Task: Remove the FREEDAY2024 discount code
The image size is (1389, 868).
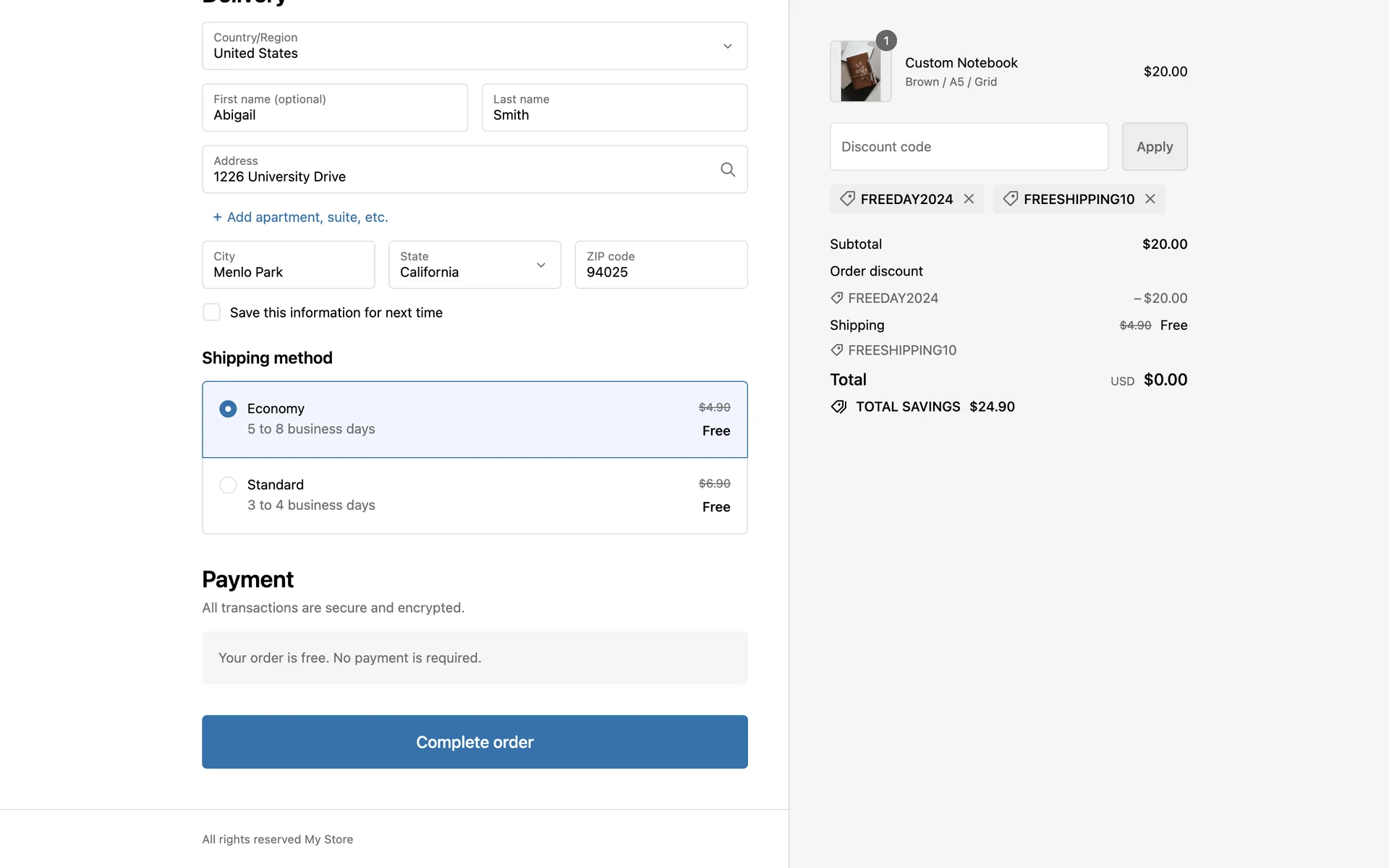Action: tap(969, 199)
